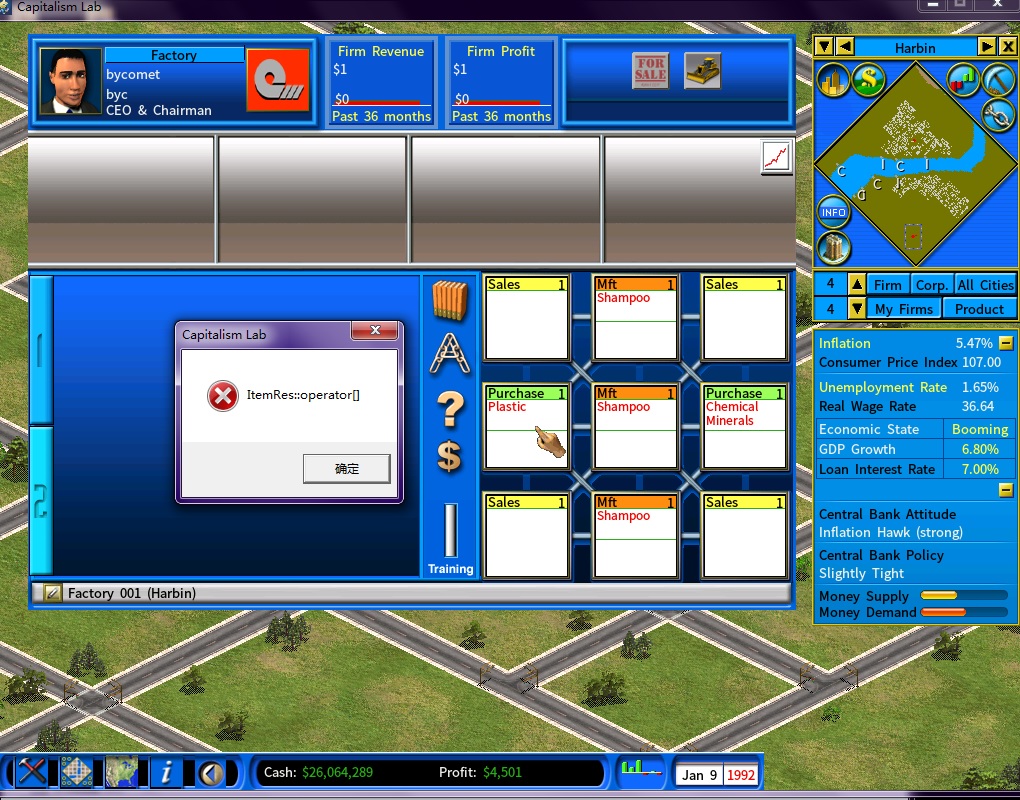This screenshot has width=1020, height=800.
Task: Select the Firm filter button
Action: click(x=887, y=285)
